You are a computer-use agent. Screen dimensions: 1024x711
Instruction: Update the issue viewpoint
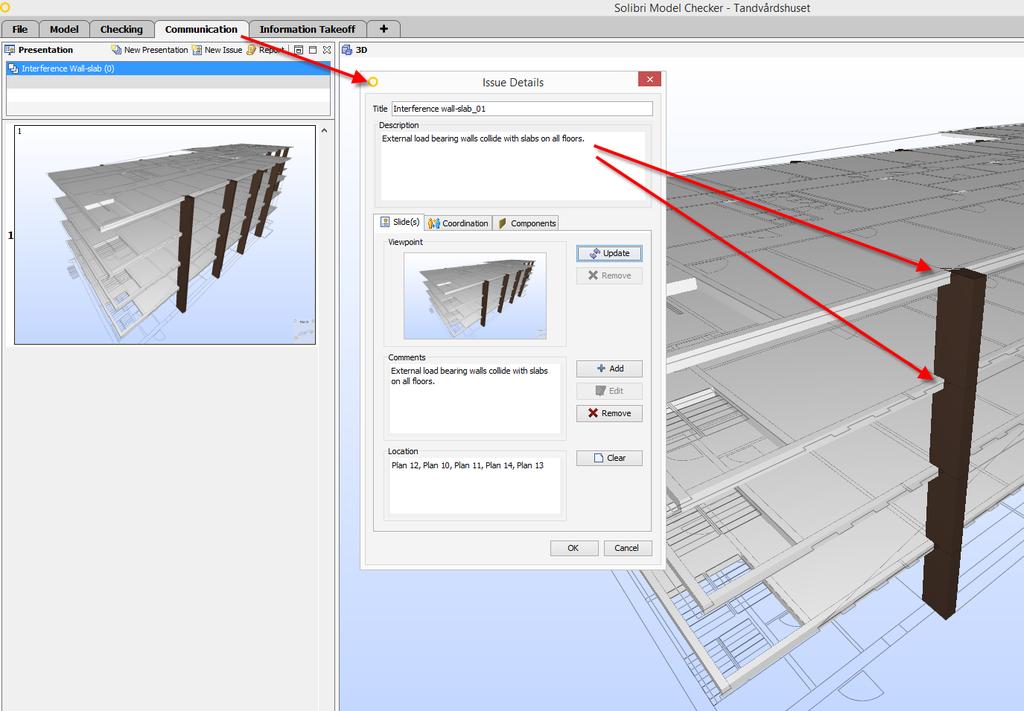point(609,253)
